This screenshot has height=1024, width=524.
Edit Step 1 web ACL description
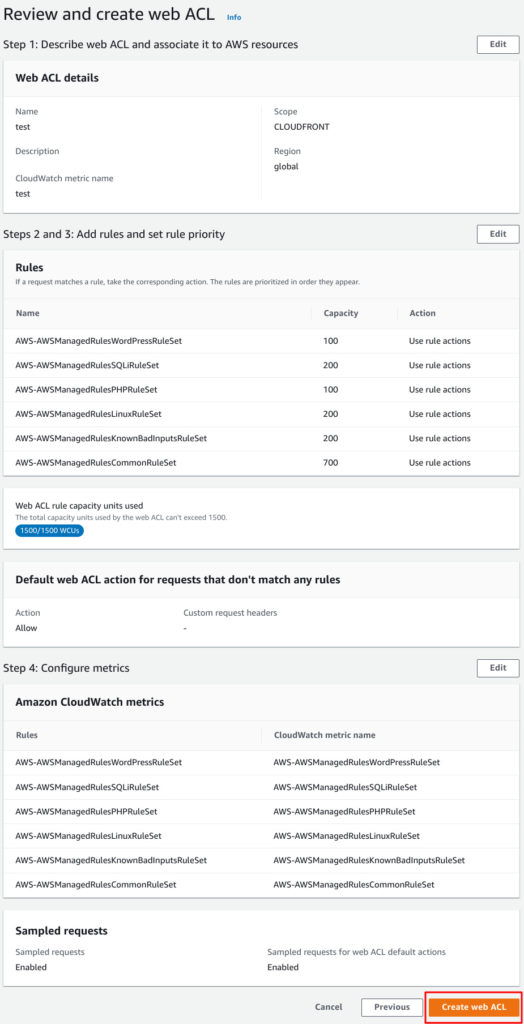click(498, 44)
